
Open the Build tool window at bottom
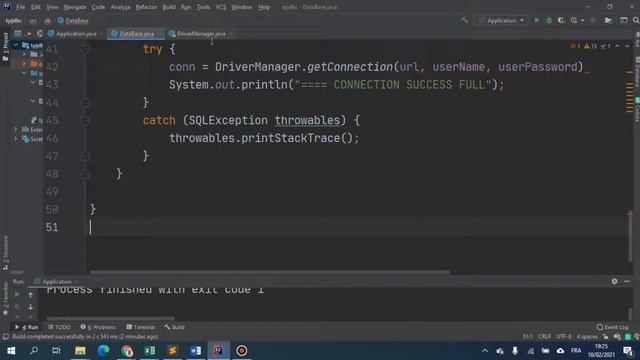[175, 327]
